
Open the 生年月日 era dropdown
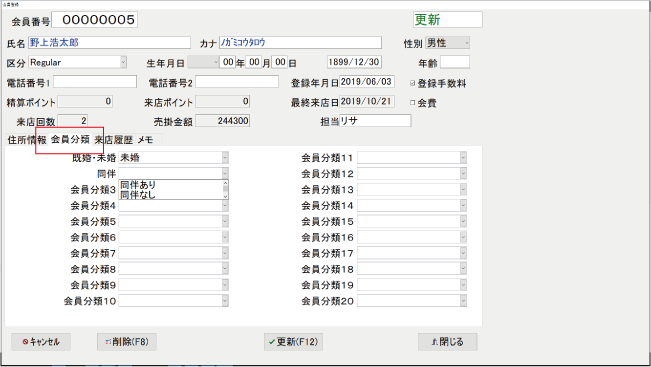215,62
